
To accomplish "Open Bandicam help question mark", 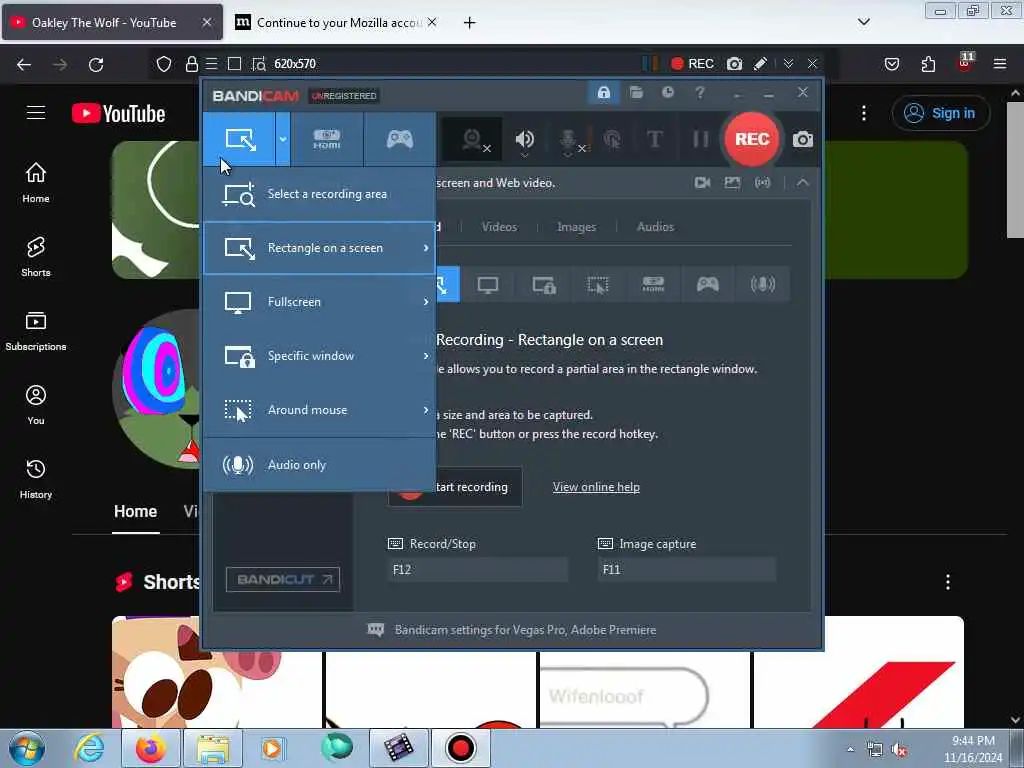I will (x=700, y=93).
